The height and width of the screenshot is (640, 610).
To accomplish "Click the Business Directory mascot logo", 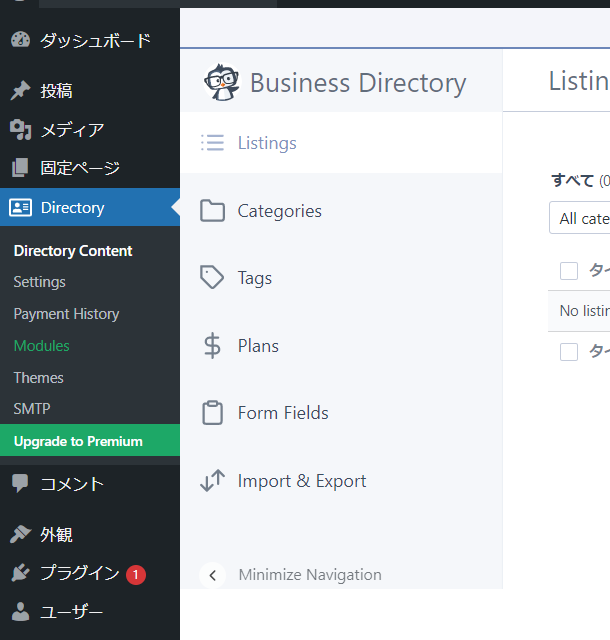I will click(221, 82).
